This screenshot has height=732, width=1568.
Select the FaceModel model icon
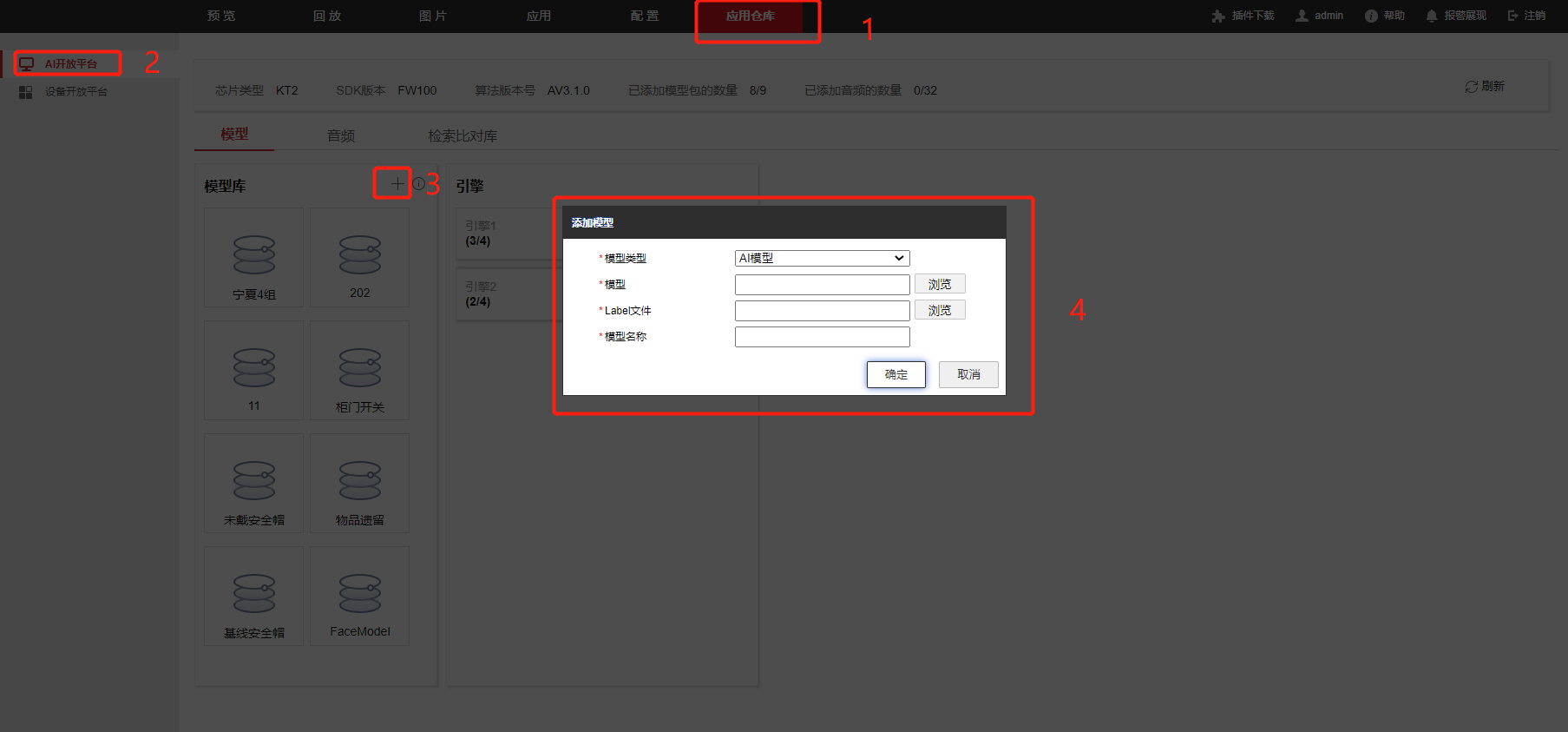coord(360,594)
